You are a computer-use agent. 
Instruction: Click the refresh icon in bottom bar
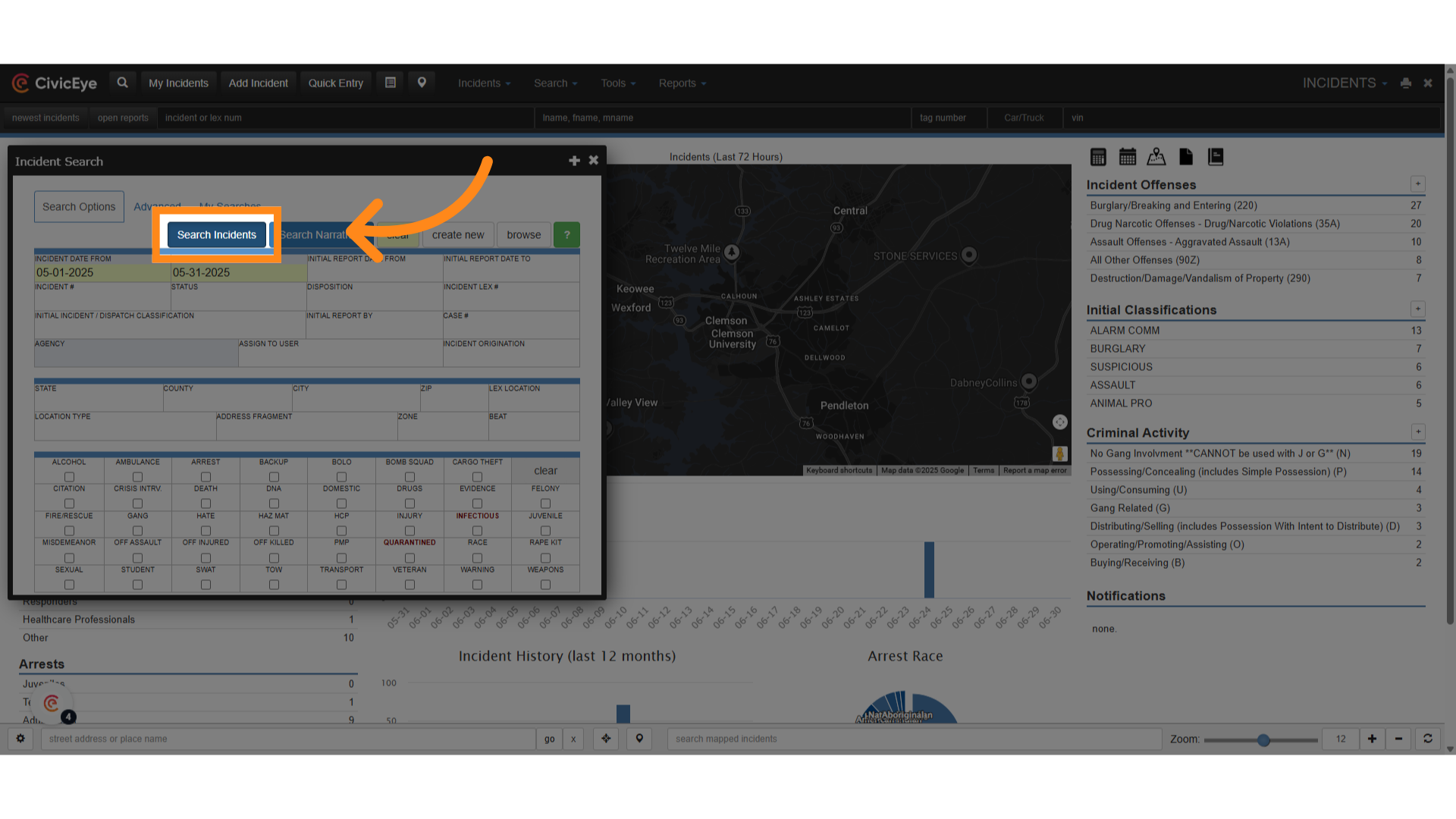pos(1427,739)
